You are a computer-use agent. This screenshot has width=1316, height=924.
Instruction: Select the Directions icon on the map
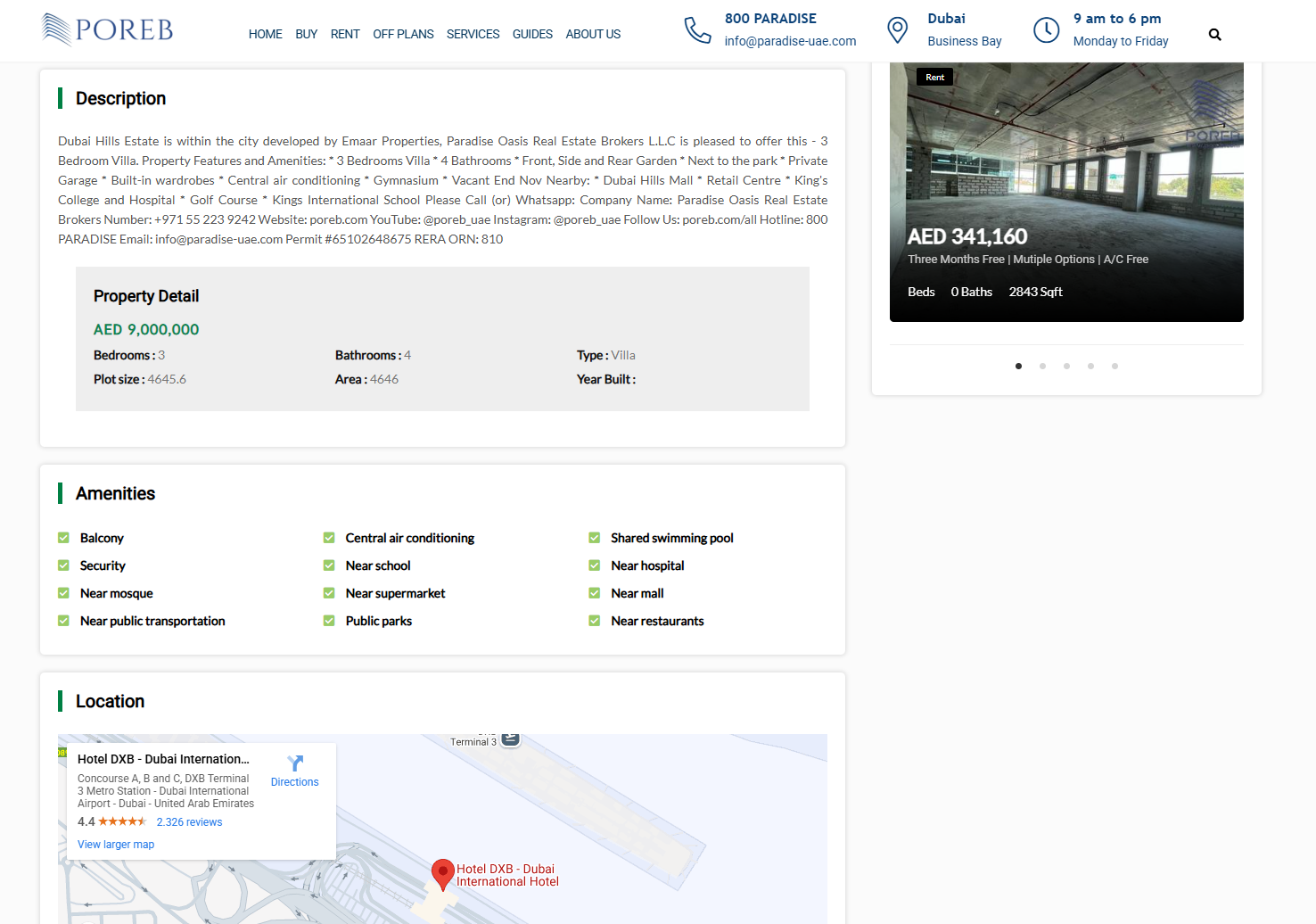pyautogui.click(x=294, y=765)
